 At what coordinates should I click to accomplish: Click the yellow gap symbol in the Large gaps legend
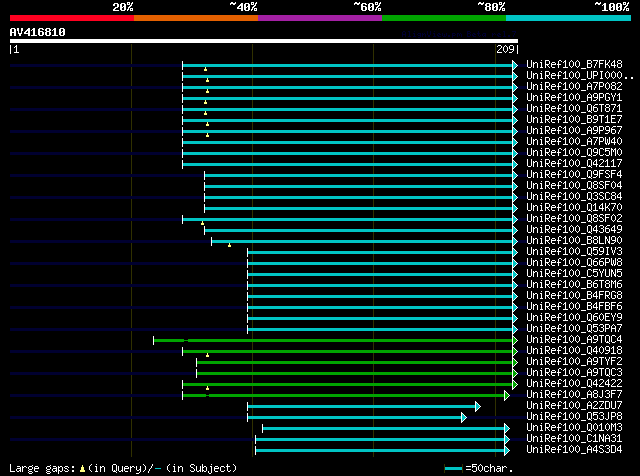(82, 468)
